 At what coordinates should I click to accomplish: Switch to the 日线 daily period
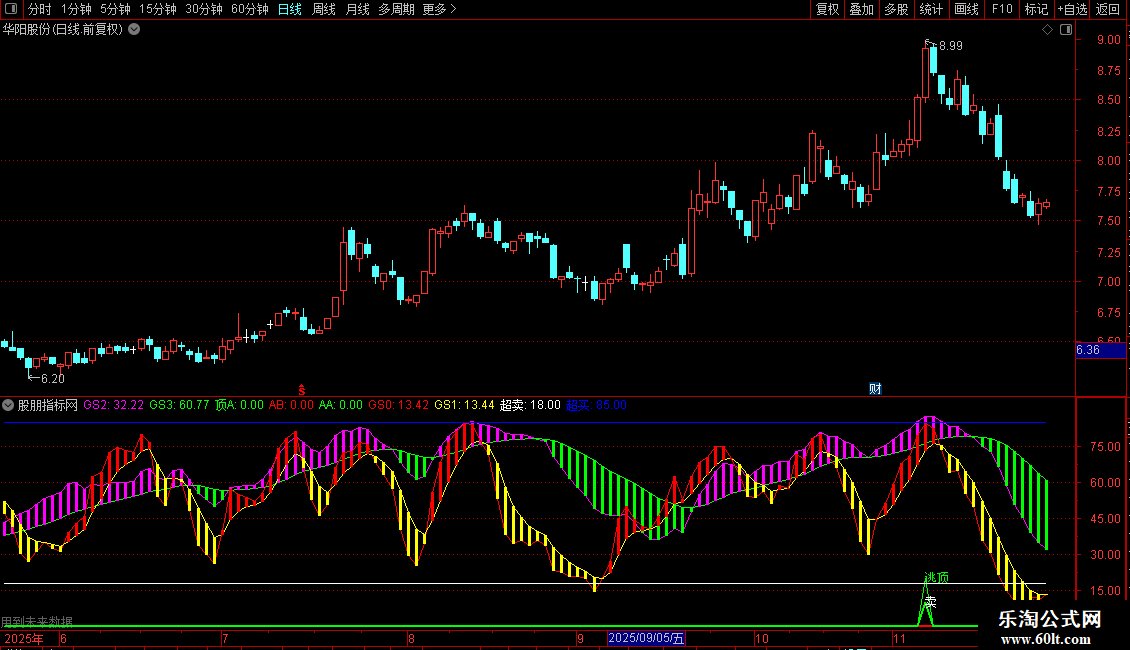point(289,9)
